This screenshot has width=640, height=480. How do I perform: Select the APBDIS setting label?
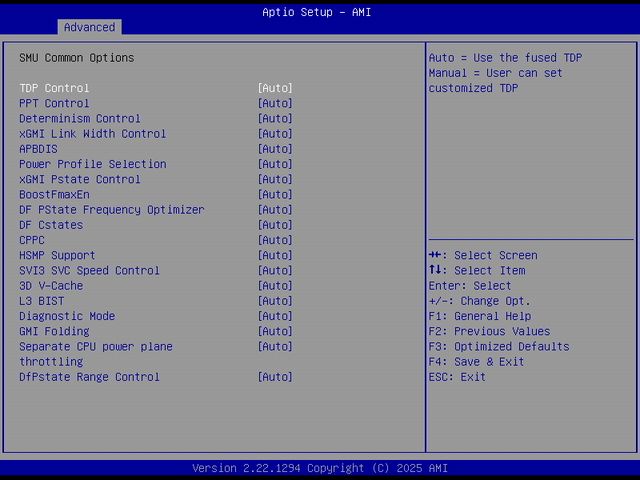[x=38, y=149]
